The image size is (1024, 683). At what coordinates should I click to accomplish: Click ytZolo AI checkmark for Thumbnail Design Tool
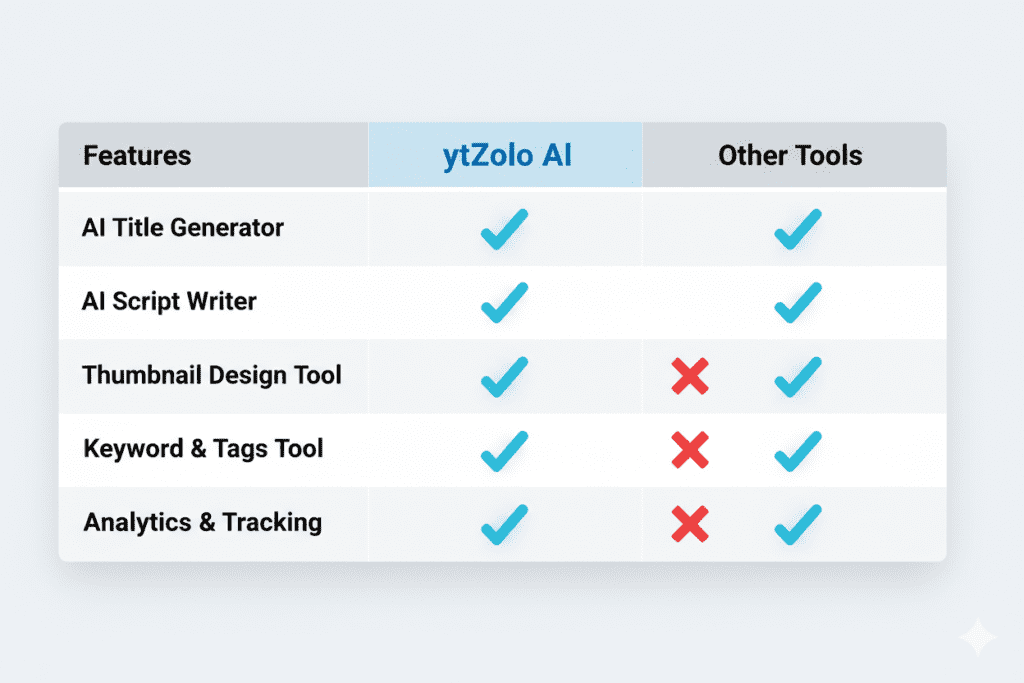click(x=504, y=377)
